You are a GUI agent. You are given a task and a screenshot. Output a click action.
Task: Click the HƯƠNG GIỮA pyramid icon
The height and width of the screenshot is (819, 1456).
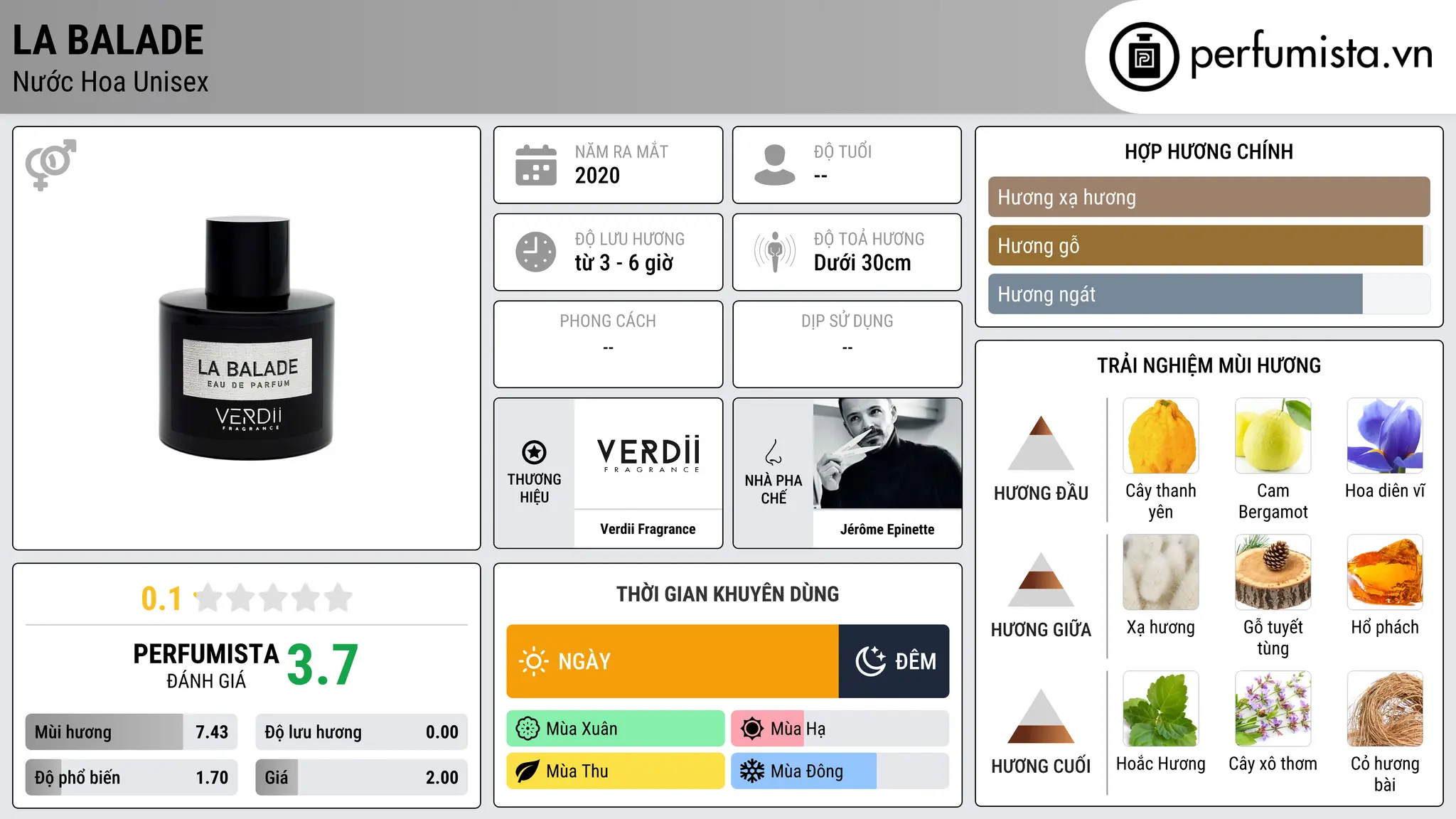1041,579
